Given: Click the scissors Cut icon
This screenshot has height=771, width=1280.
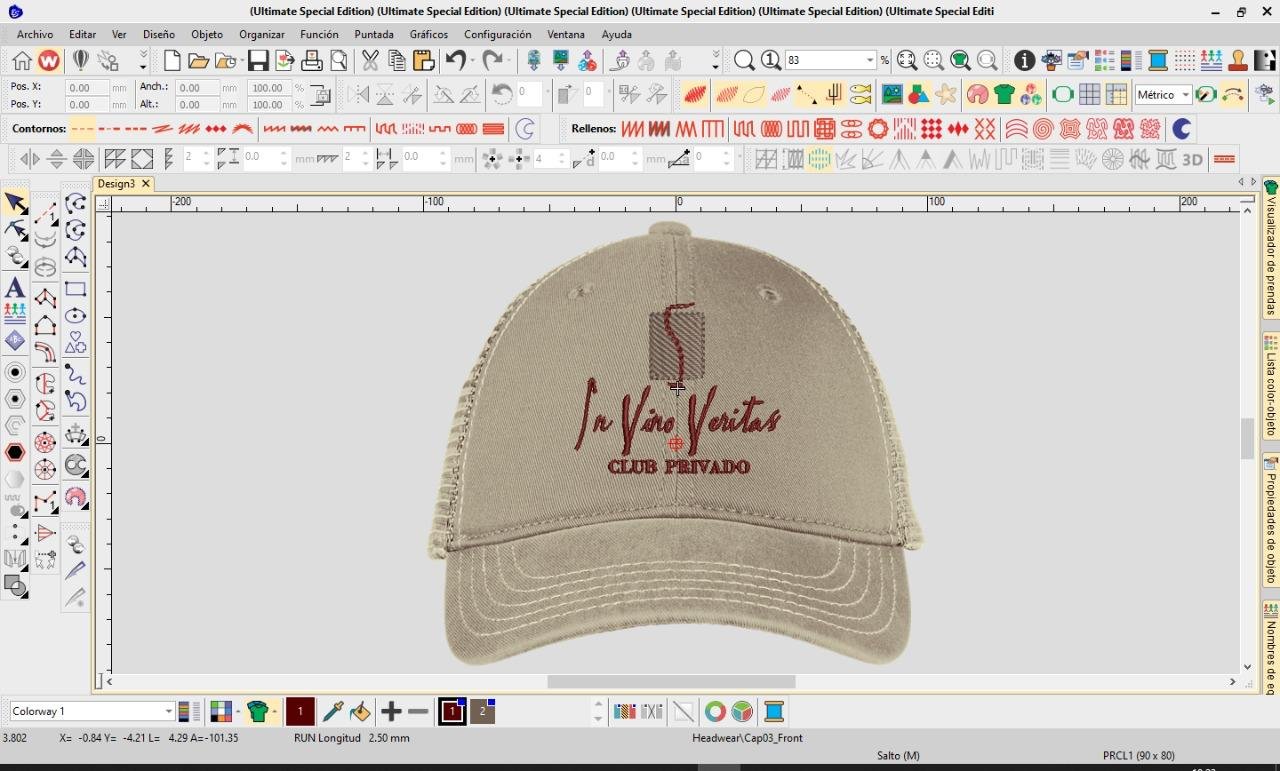Looking at the screenshot, I should tap(370, 61).
